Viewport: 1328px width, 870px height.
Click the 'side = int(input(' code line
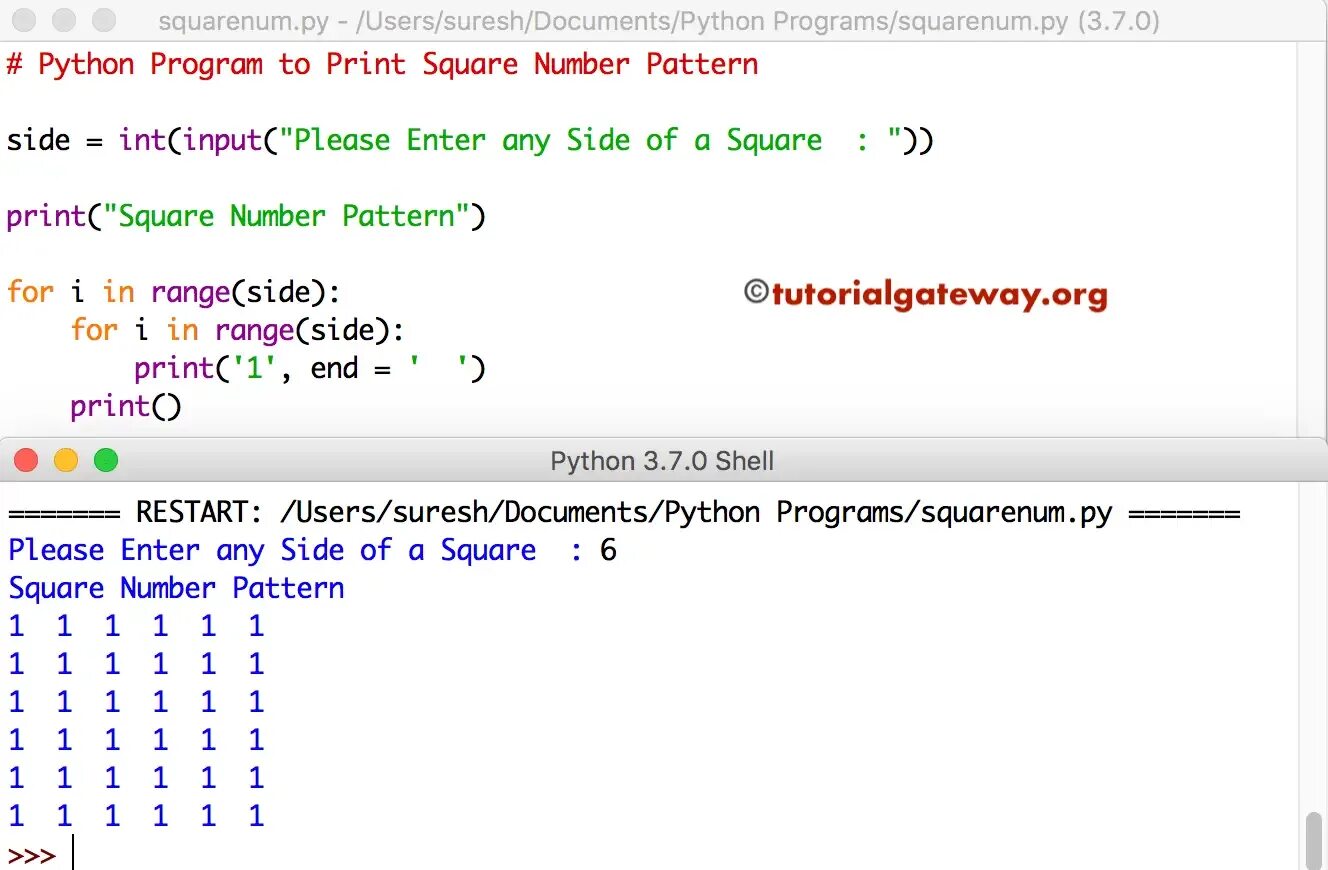470,140
